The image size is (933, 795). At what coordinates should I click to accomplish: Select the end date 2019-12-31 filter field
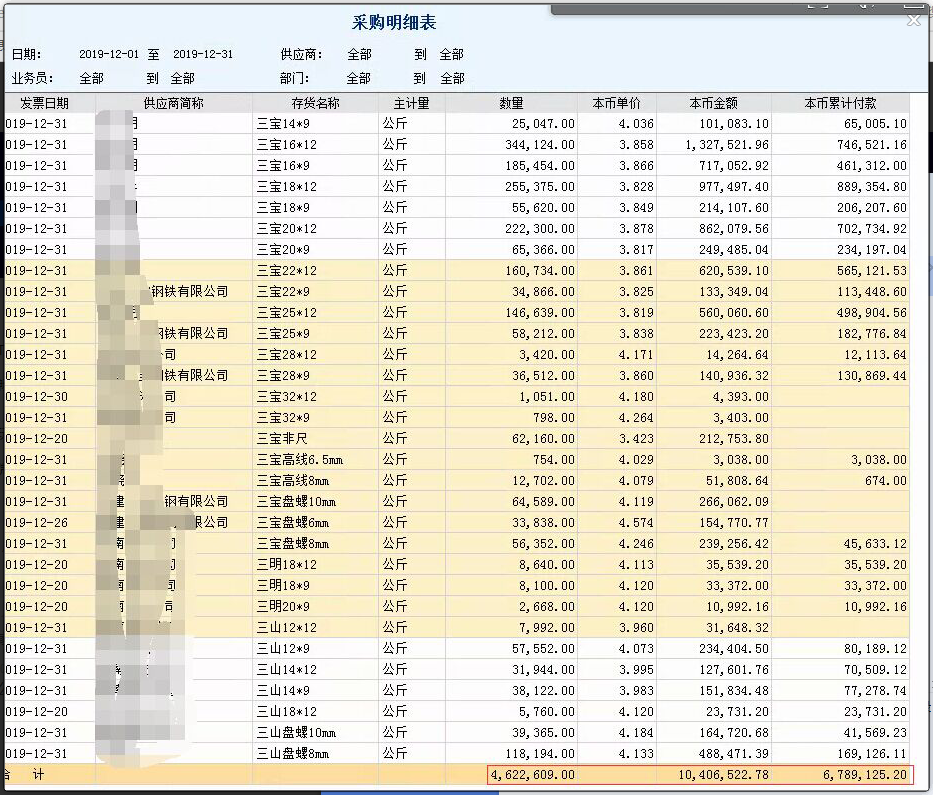(203, 54)
